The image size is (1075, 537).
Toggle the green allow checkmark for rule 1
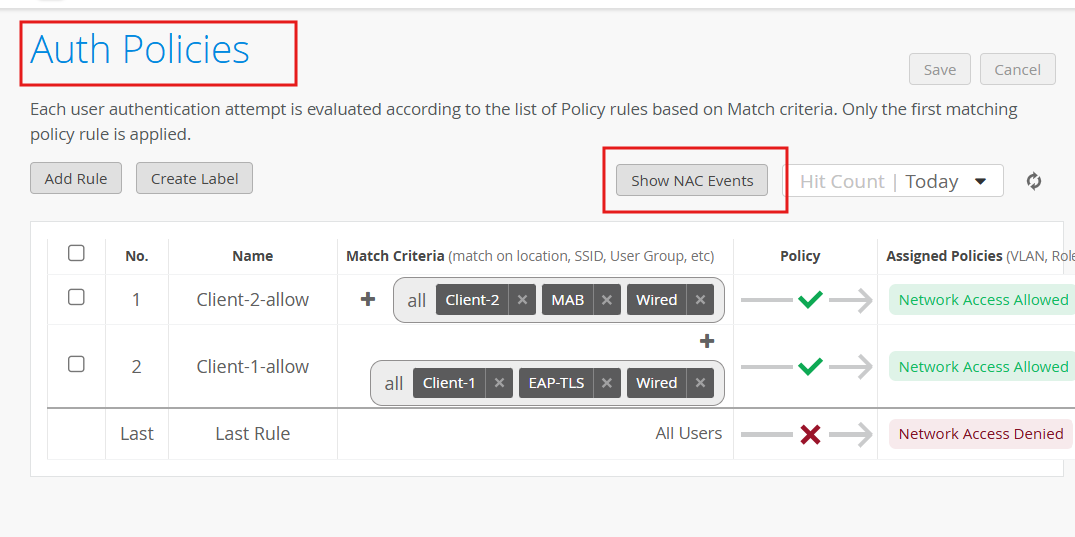pyautogui.click(x=810, y=300)
